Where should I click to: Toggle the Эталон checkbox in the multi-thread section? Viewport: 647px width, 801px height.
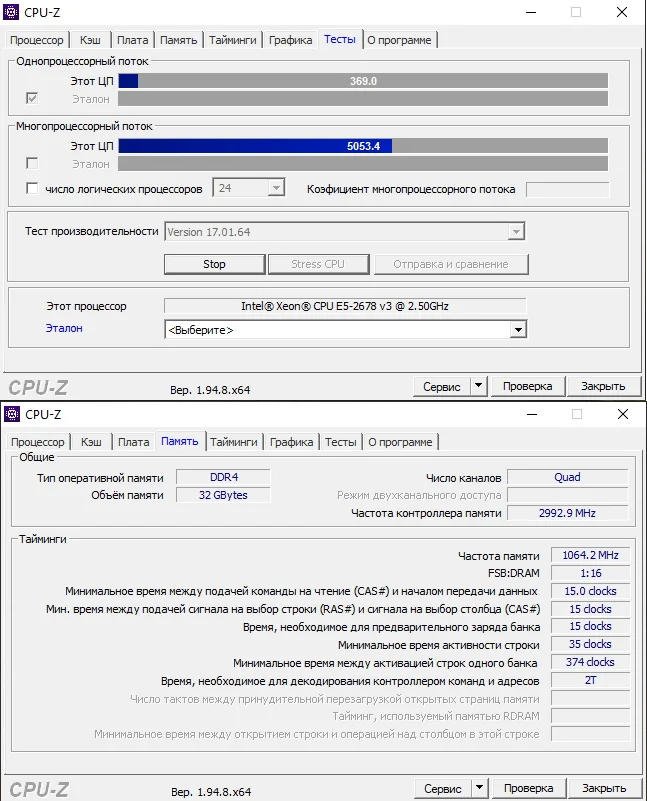[x=32, y=163]
